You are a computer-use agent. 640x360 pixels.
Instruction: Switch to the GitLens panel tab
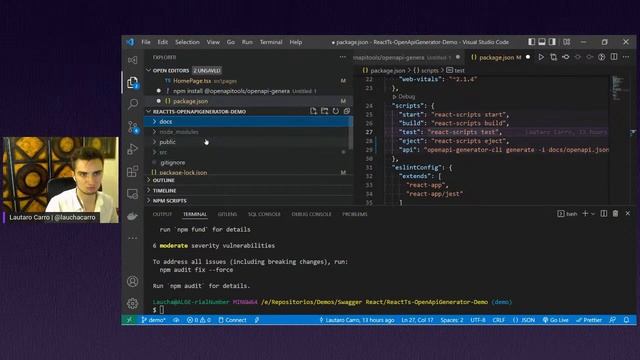[227, 214]
